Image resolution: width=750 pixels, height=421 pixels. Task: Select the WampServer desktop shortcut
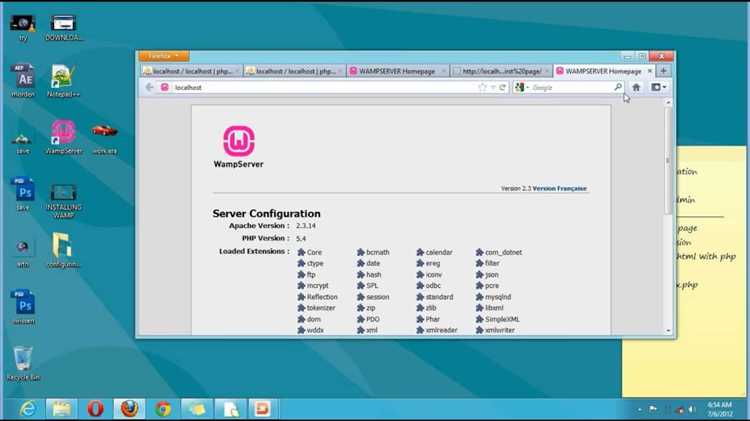coord(64,137)
